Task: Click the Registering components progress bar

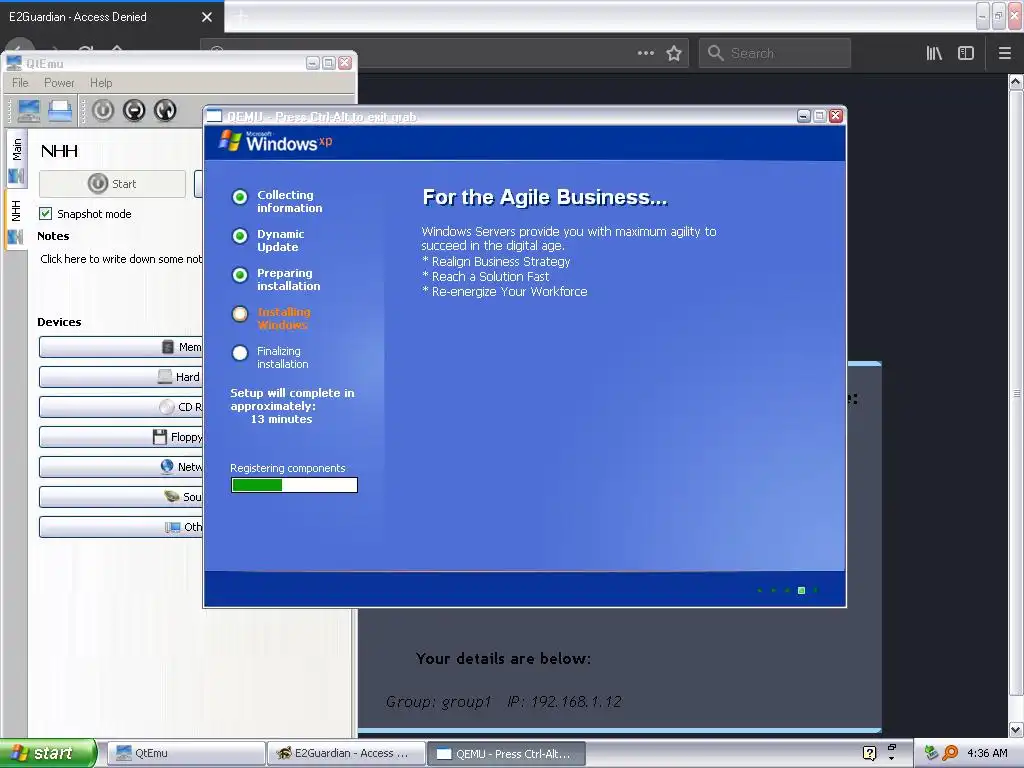Action: (x=294, y=485)
